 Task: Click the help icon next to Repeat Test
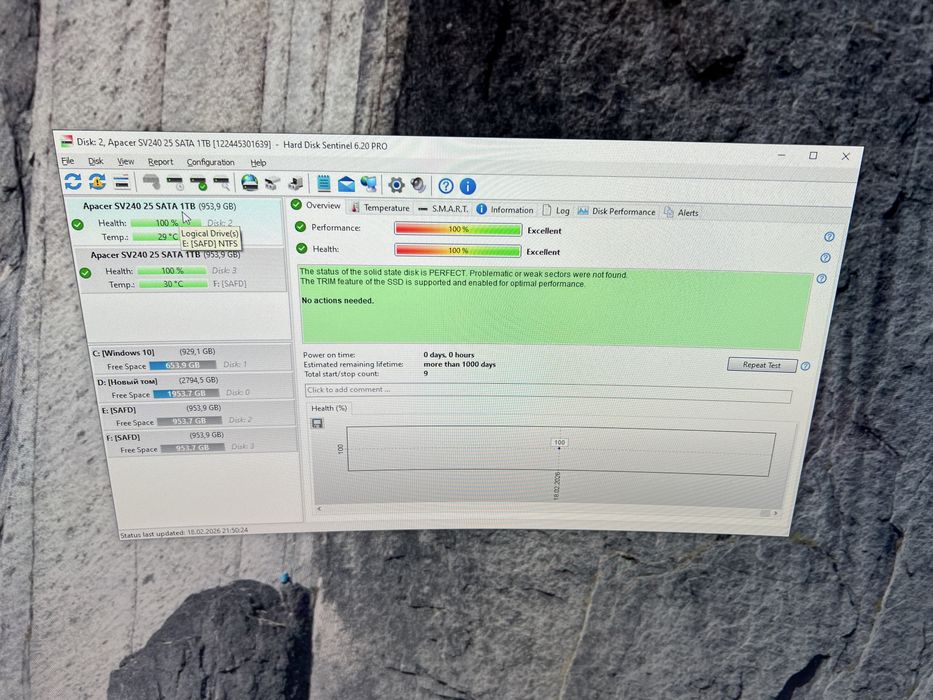(x=806, y=366)
